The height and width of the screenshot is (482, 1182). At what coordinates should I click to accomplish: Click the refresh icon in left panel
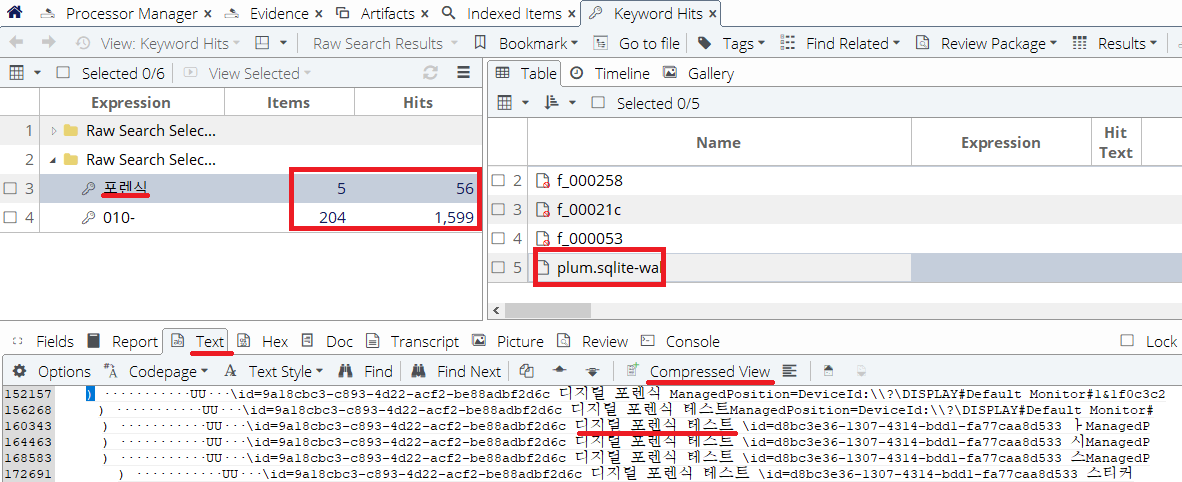coord(431,73)
